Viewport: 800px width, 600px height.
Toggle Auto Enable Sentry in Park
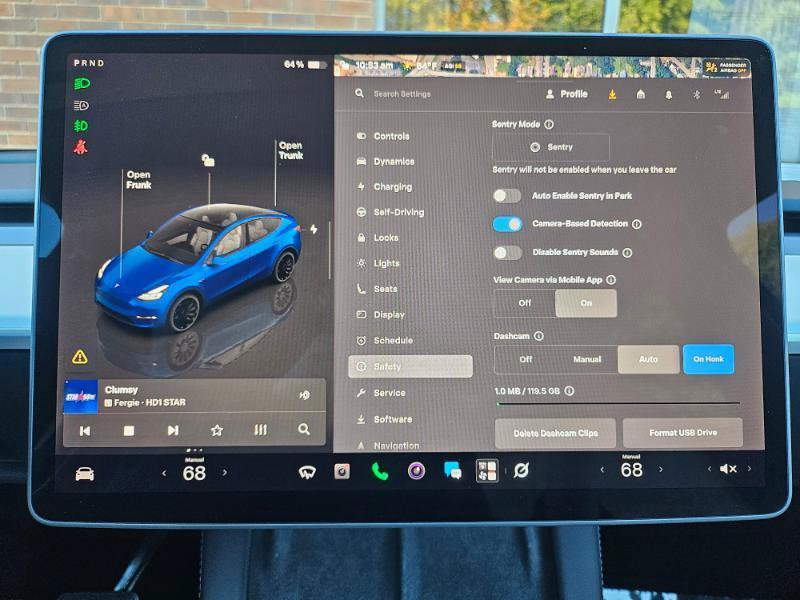(x=507, y=195)
